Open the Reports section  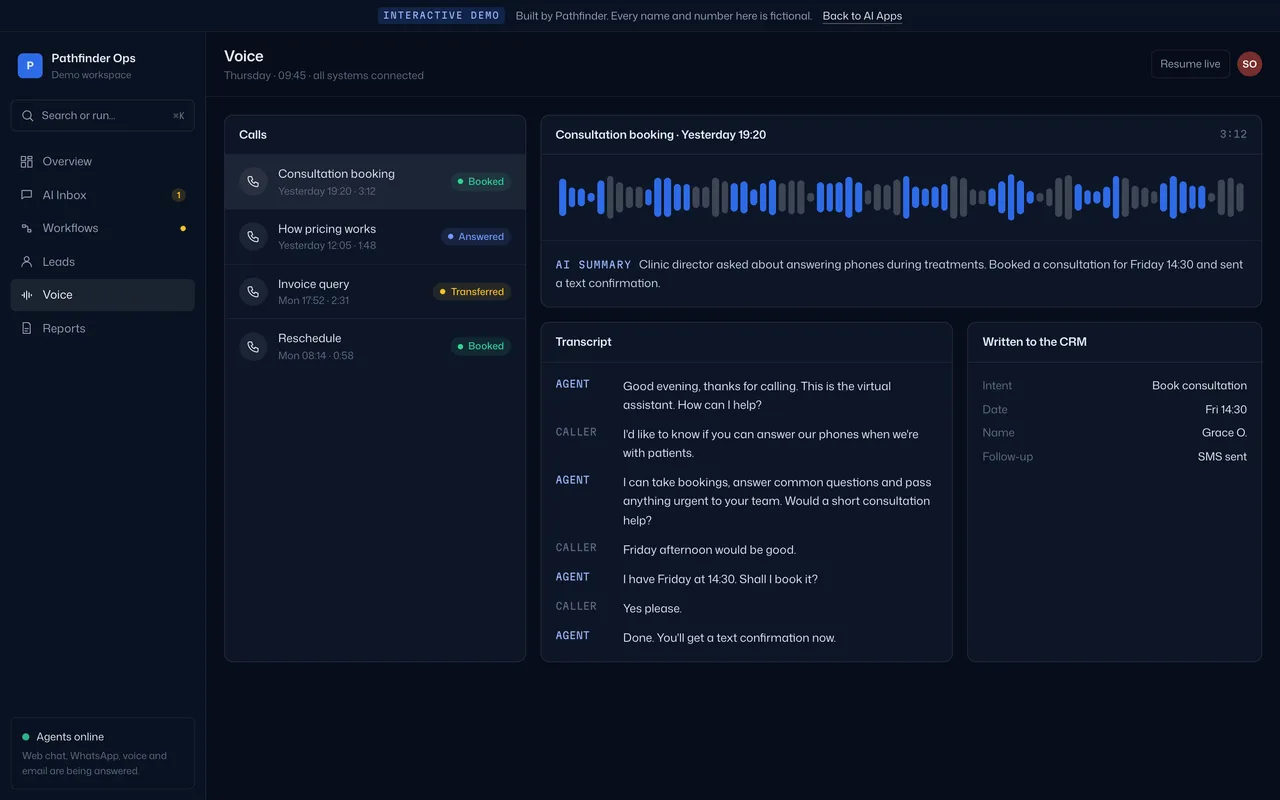point(102,328)
